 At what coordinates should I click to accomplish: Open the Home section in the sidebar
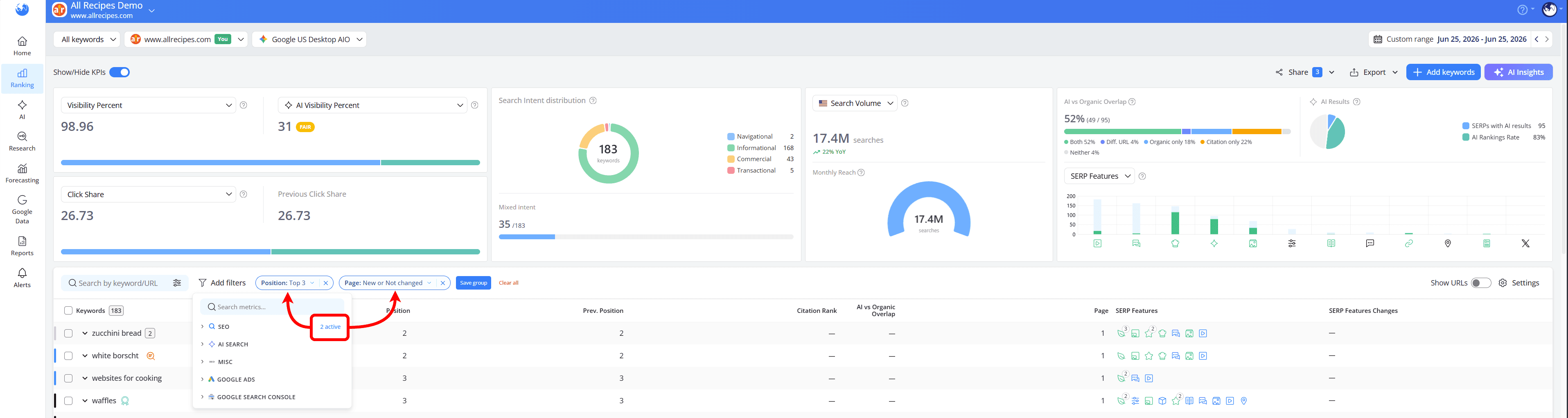(x=22, y=46)
